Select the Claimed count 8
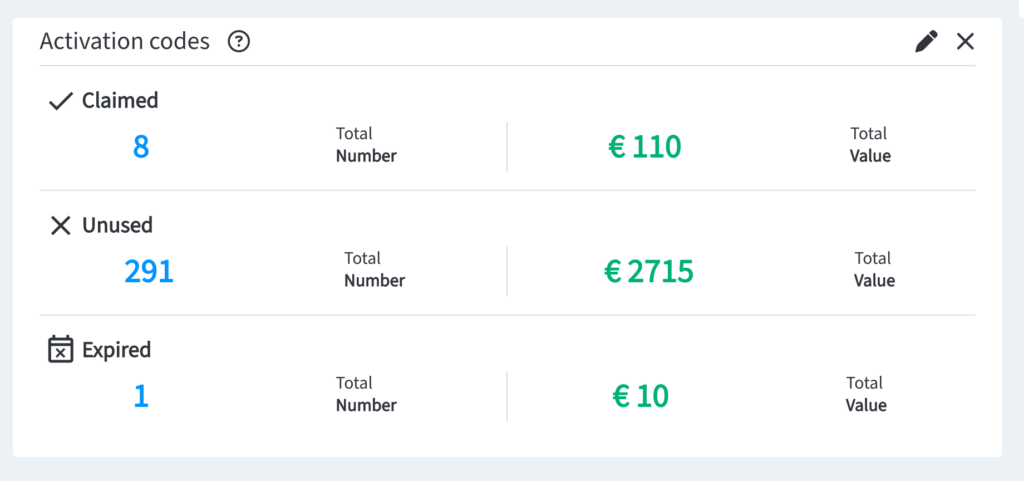The image size is (1024, 481). [141, 147]
